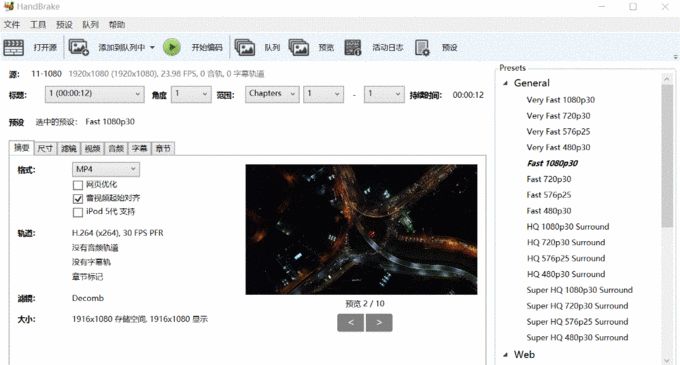Select the HQ 480p30 Surround preset
The height and width of the screenshot is (365, 680).
pyautogui.click(x=566, y=274)
